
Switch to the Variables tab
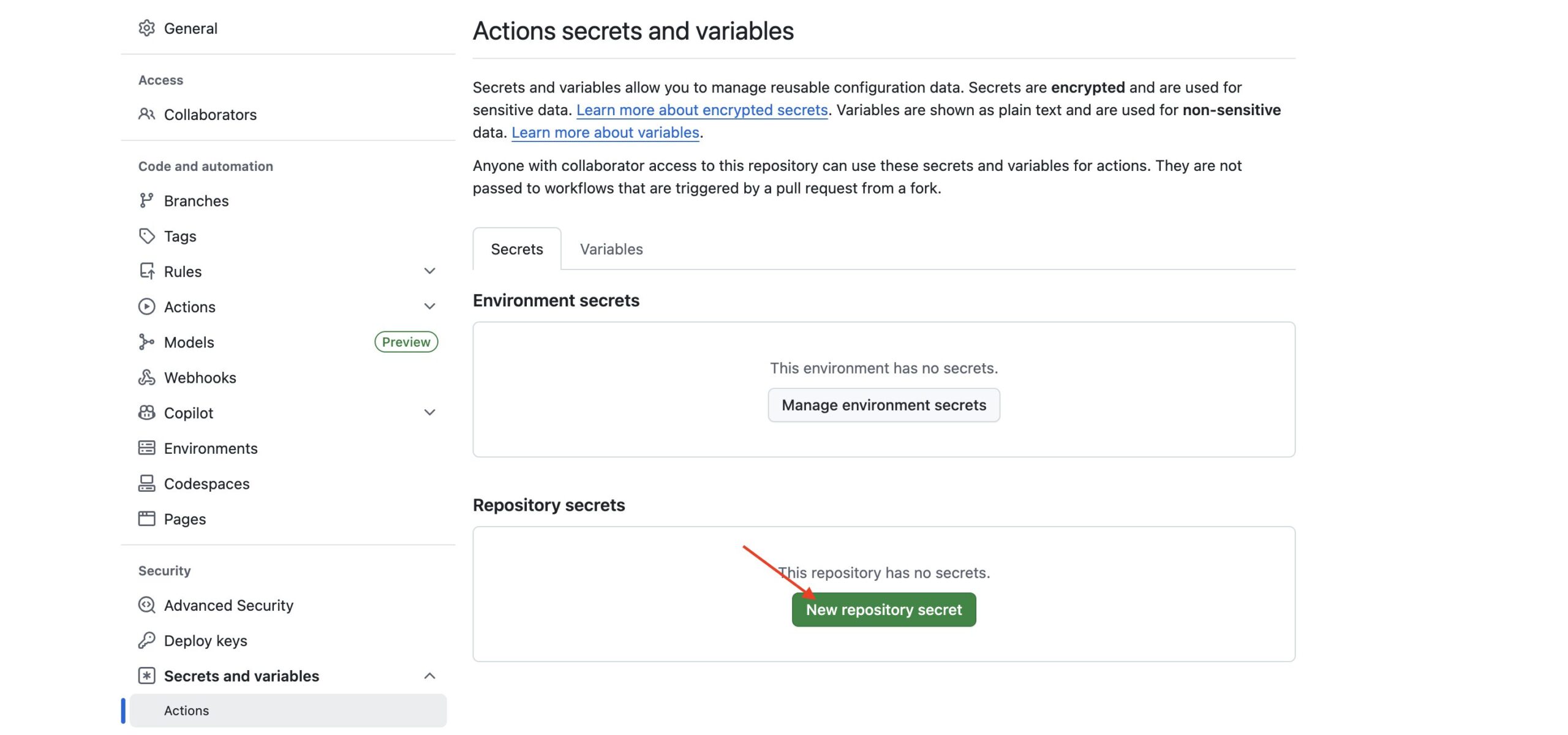(611, 249)
